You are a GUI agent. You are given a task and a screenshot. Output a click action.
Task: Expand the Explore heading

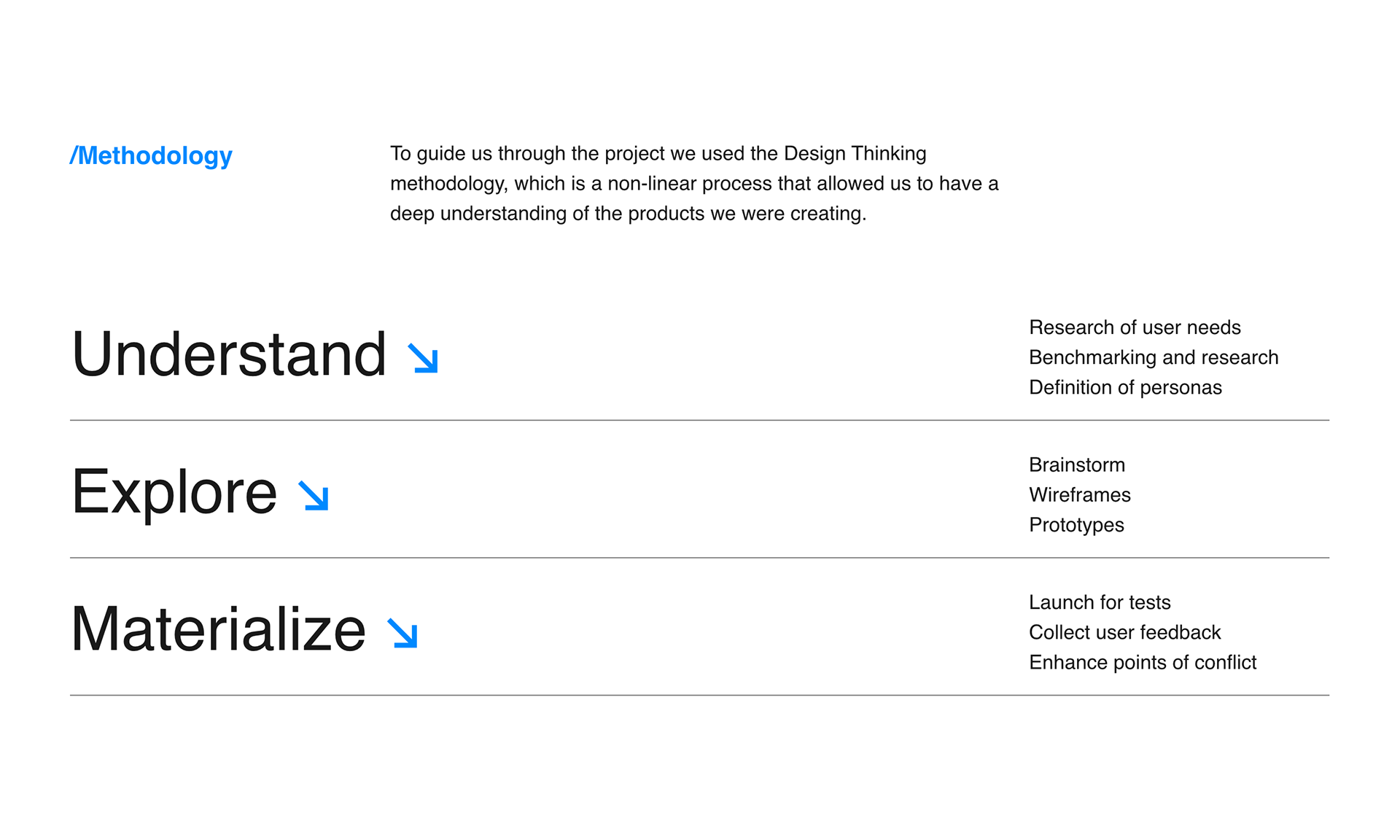pos(174,492)
